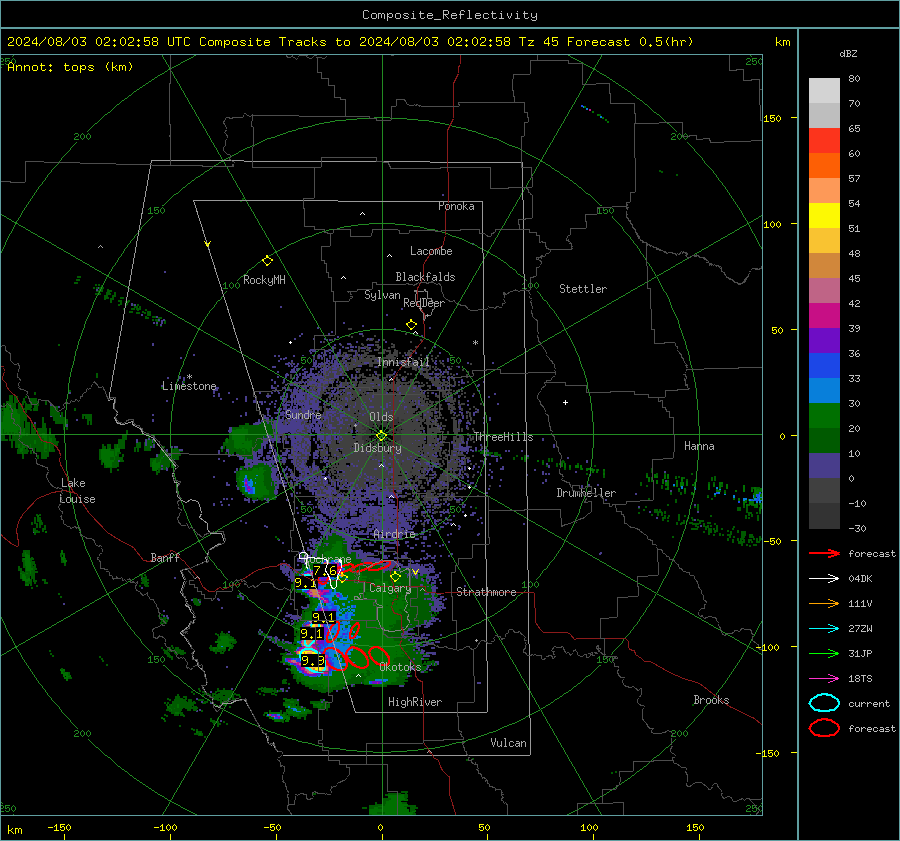The image size is (900, 841).
Task: Pick the bright yellow 54 dBZ swatch
Action: pyautogui.click(x=824, y=215)
